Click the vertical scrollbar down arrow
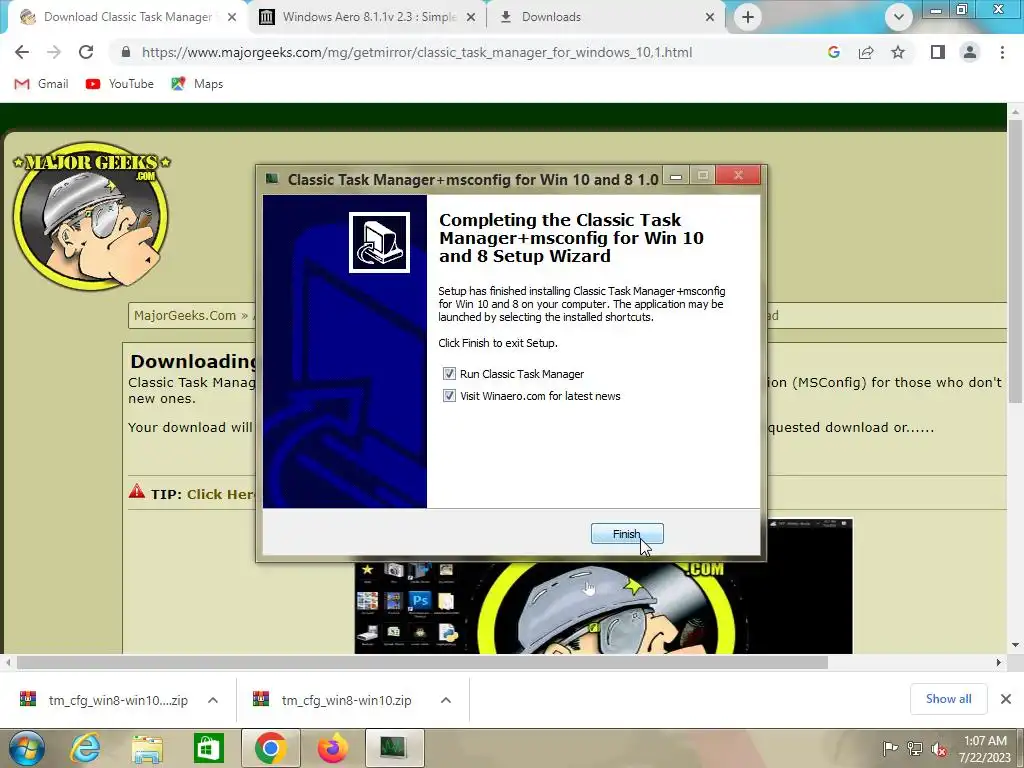This screenshot has height=768, width=1024. [1015, 645]
